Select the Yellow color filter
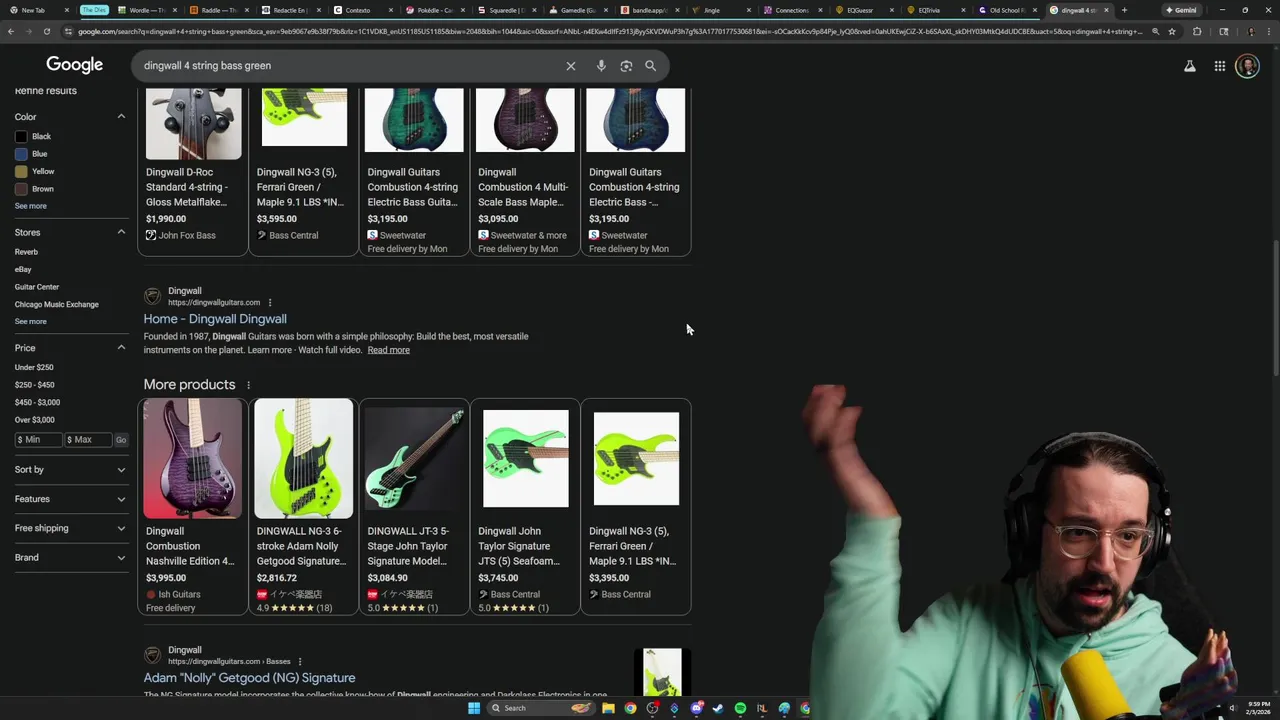1280x720 pixels. [x=35, y=171]
